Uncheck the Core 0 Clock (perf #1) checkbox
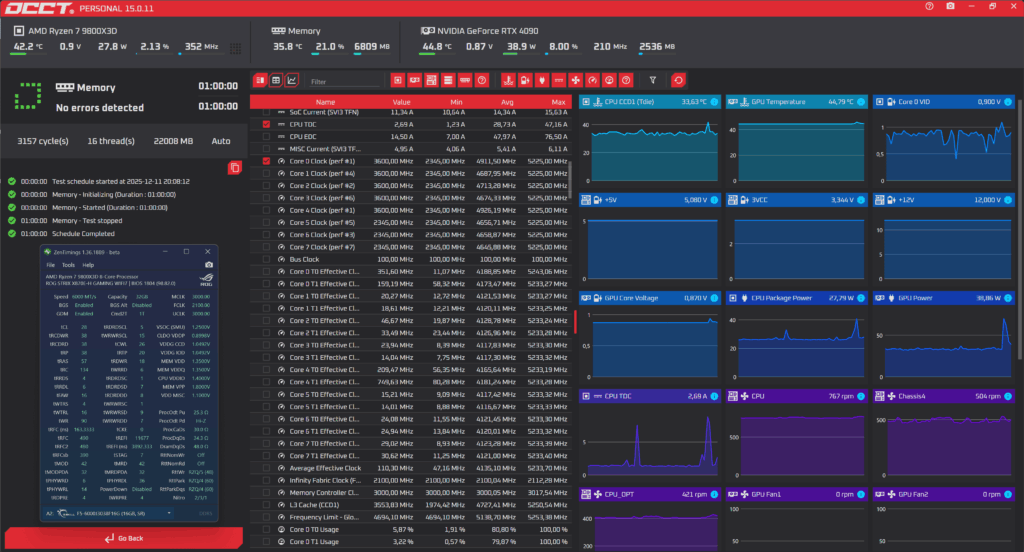Image resolution: width=1024 pixels, height=552 pixels. pos(266,161)
